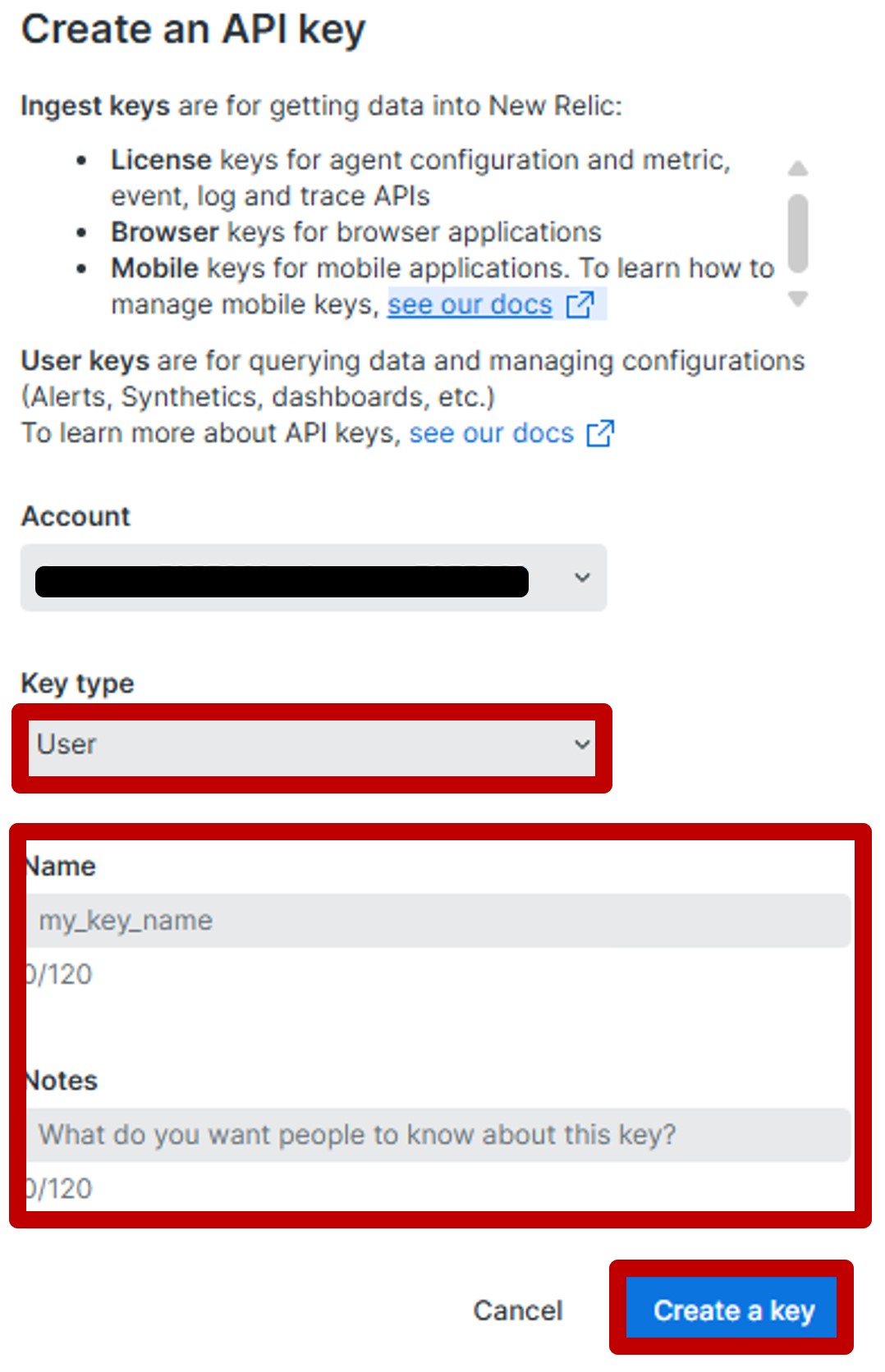Focus the Name field with my_key_name placeholder
The width and height of the screenshot is (885, 1372).
[x=439, y=921]
